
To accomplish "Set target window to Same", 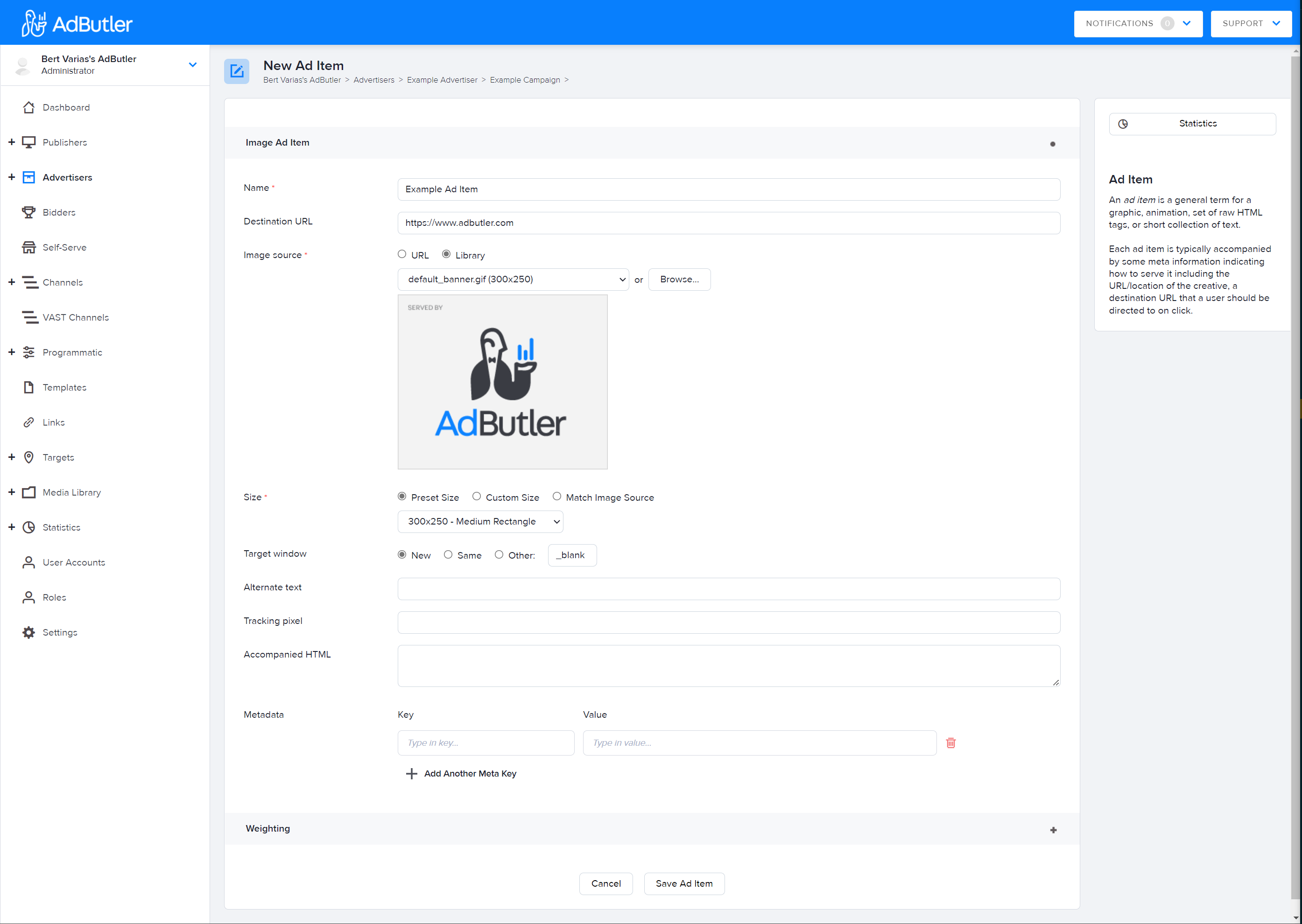I will tap(448, 555).
